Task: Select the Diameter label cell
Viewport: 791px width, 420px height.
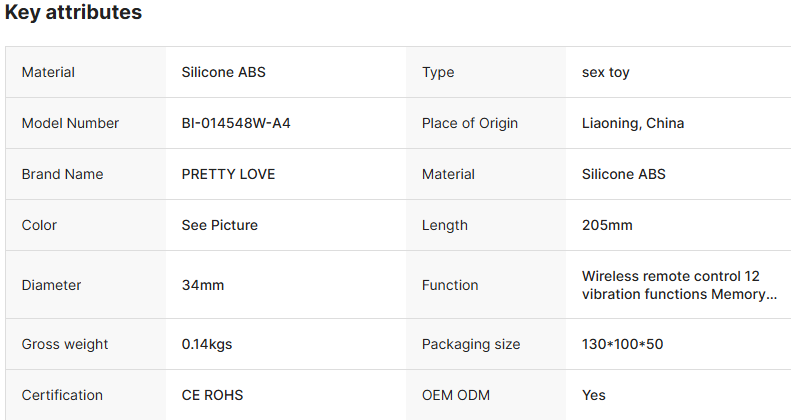Action: [50, 285]
